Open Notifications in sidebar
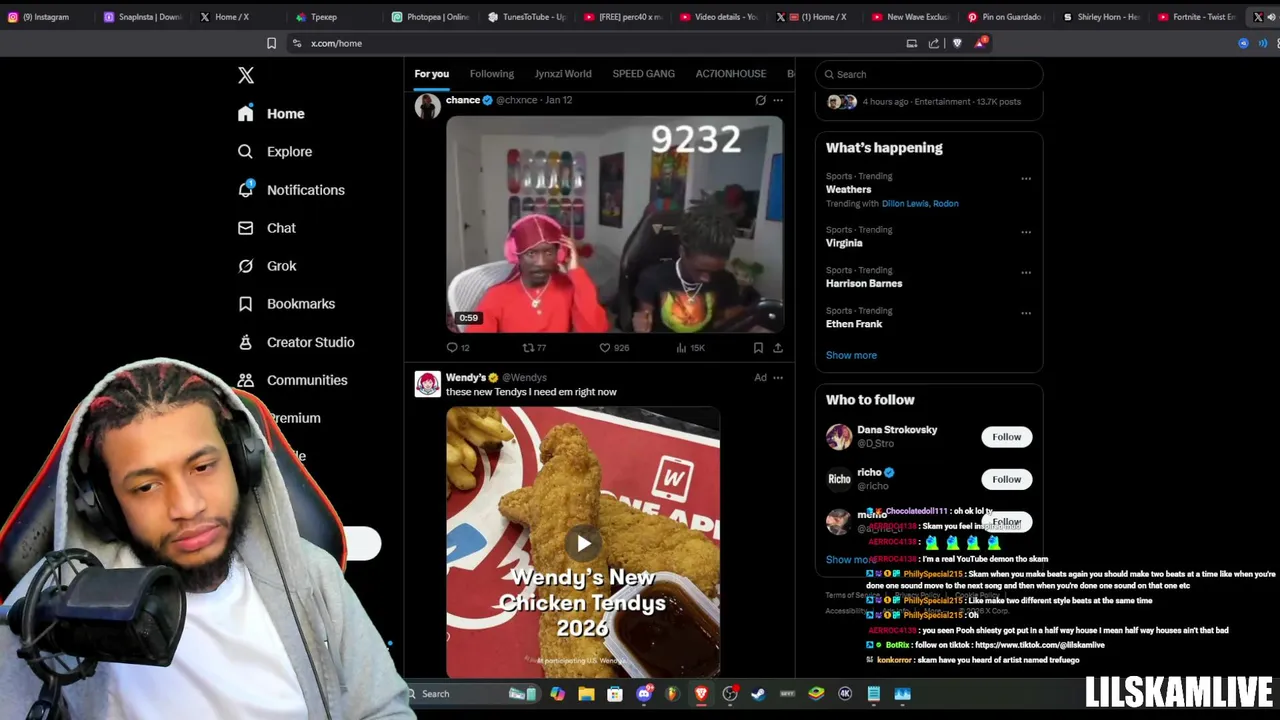The image size is (1280, 720). coord(291,190)
